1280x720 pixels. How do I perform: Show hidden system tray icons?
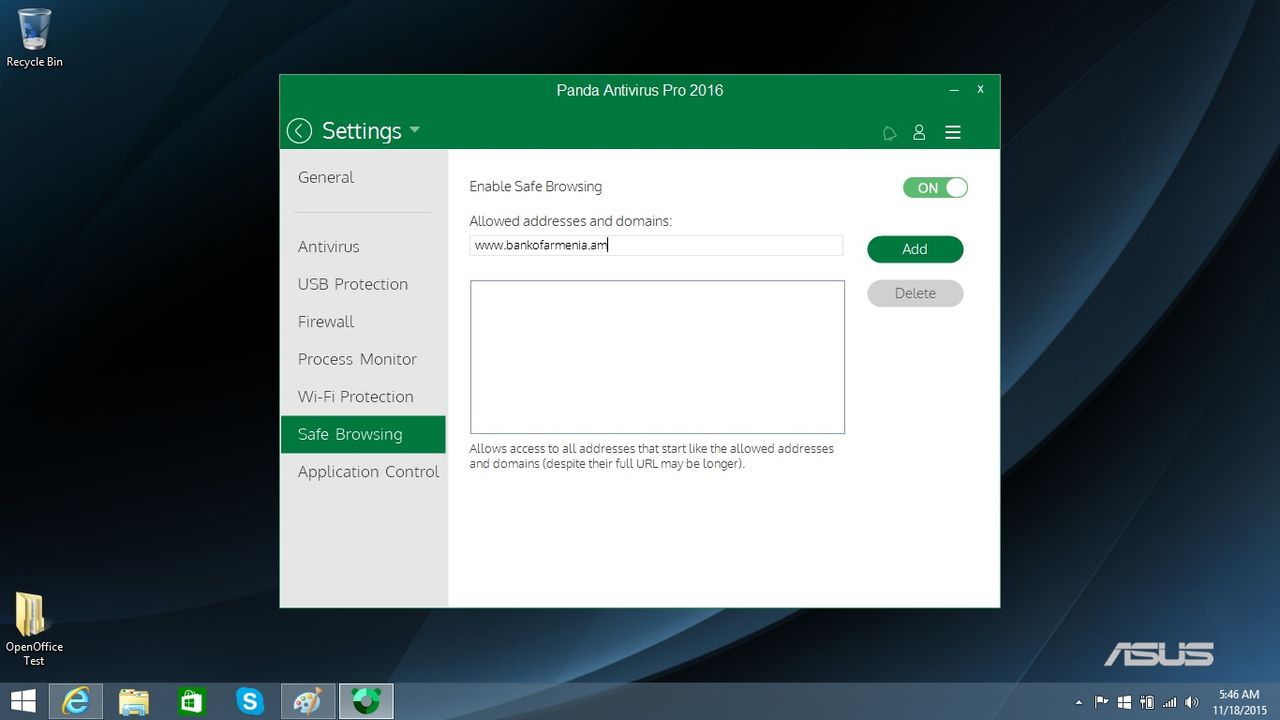coord(1078,702)
